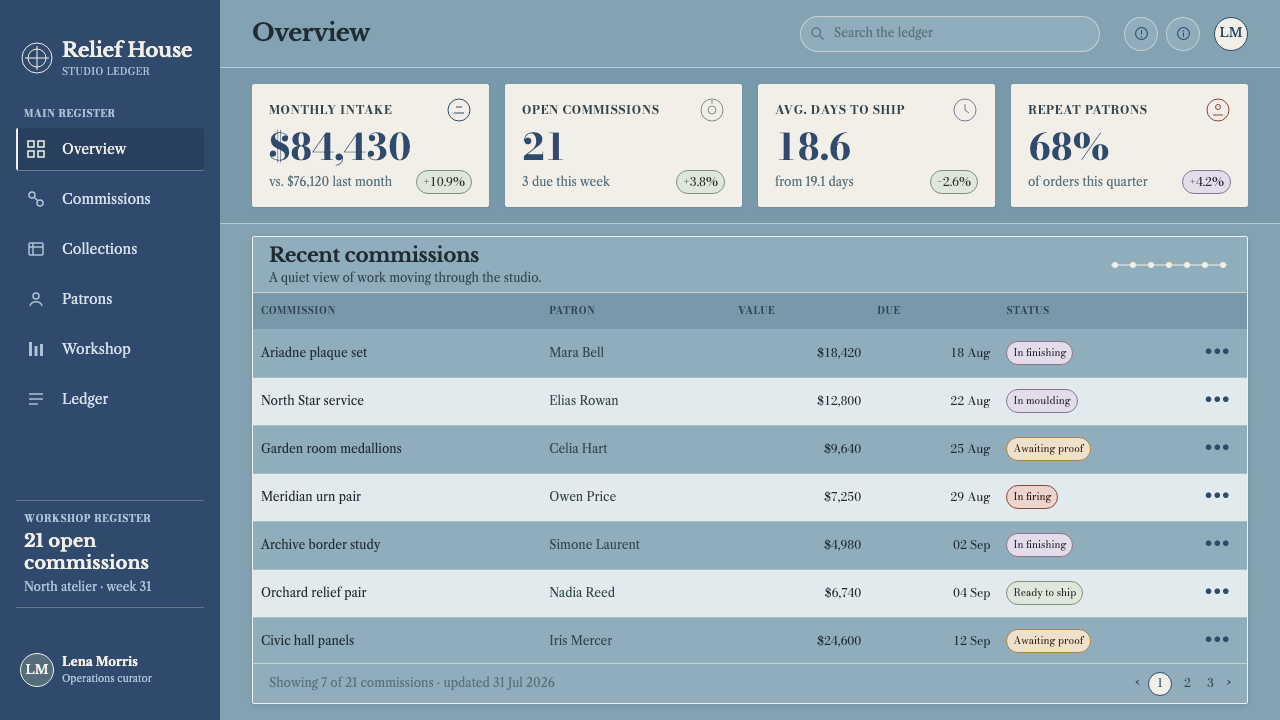This screenshot has width=1280, height=720.
Task: Select page 2 in pagination
Action: (1187, 683)
